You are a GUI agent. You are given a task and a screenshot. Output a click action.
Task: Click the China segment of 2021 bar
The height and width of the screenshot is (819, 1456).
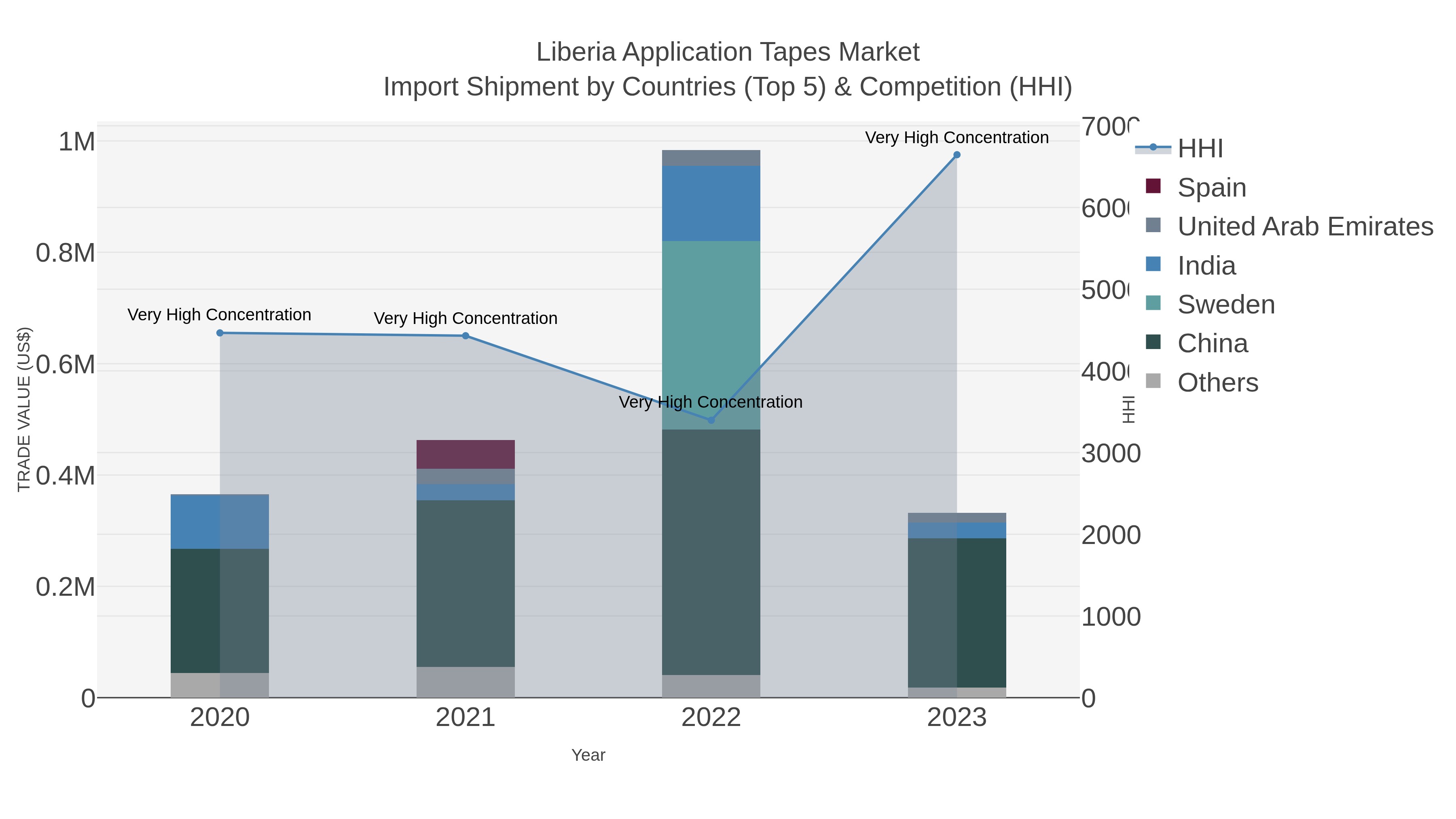pos(466,584)
